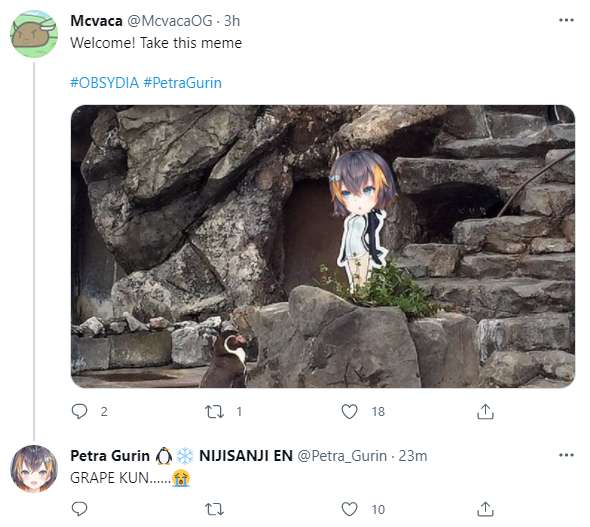The image size is (590, 527).
Task: Open the #PetraGurin hashtag
Action: coord(182,83)
